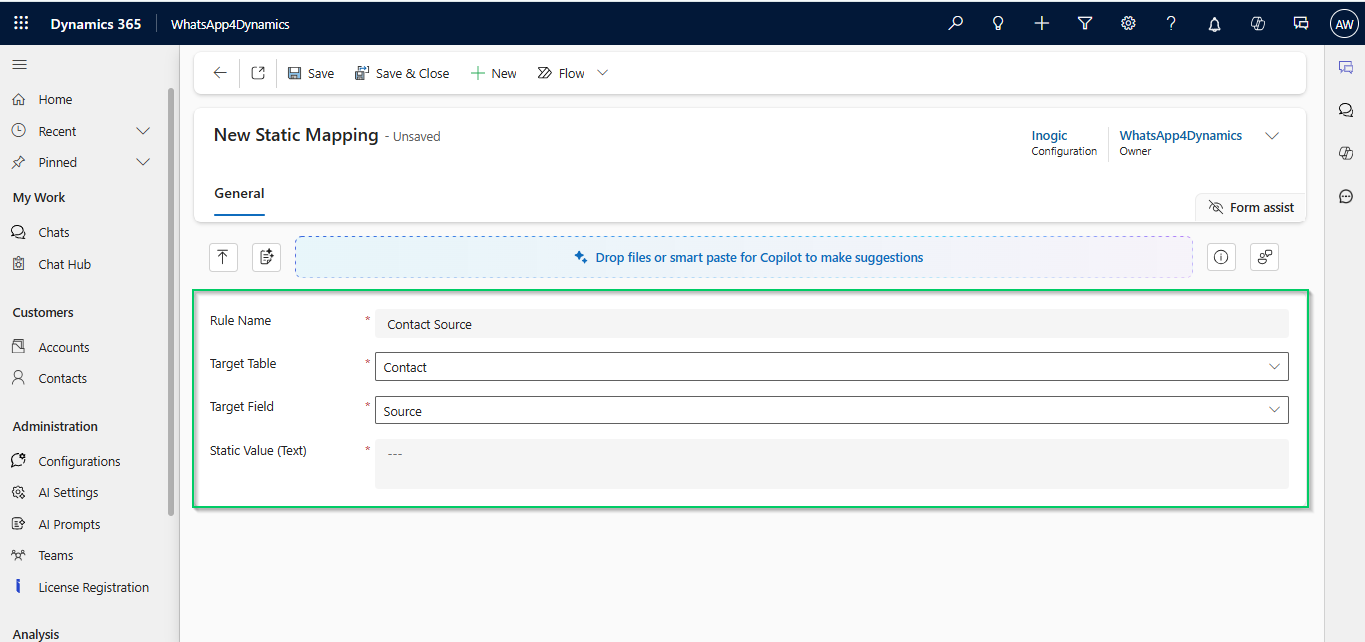
Task: Click the back arrow in command bar
Action: pos(220,73)
